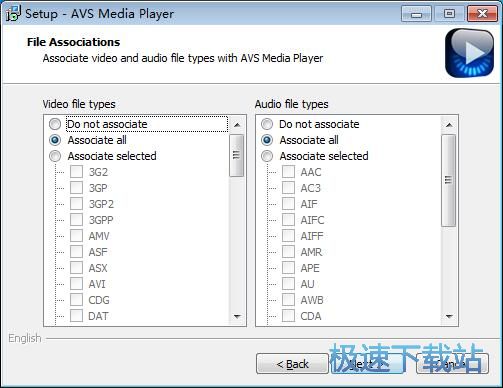The image size is (503, 388).
Task: Tick the AIF audio checkbox
Action: click(288, 204)
